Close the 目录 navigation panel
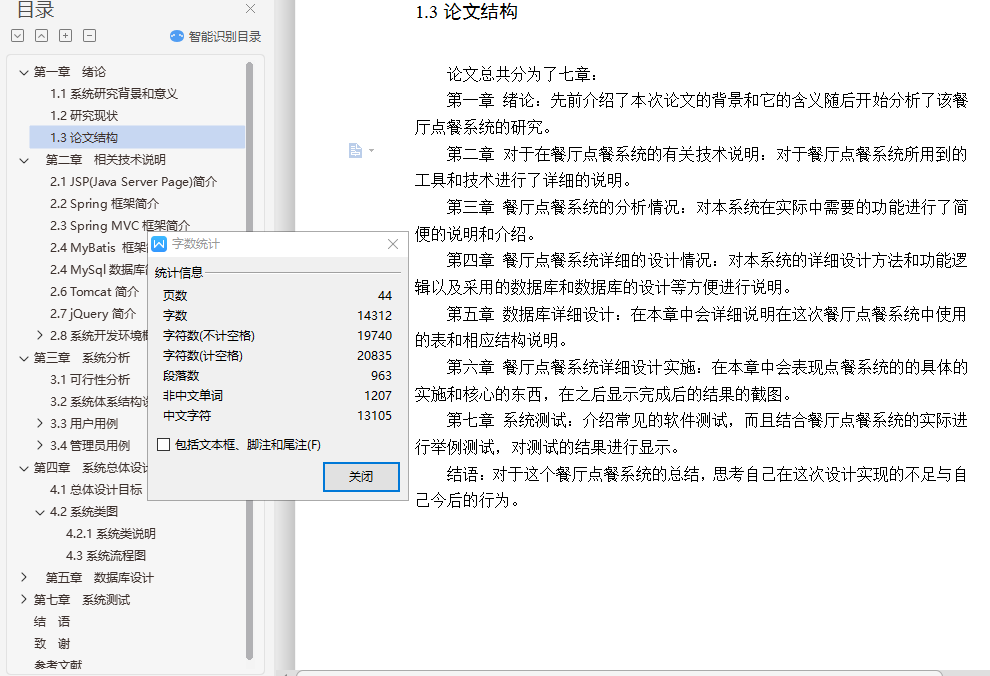This screenshot has height=676, width=990. pyautogui.click(x=251, y=9)
